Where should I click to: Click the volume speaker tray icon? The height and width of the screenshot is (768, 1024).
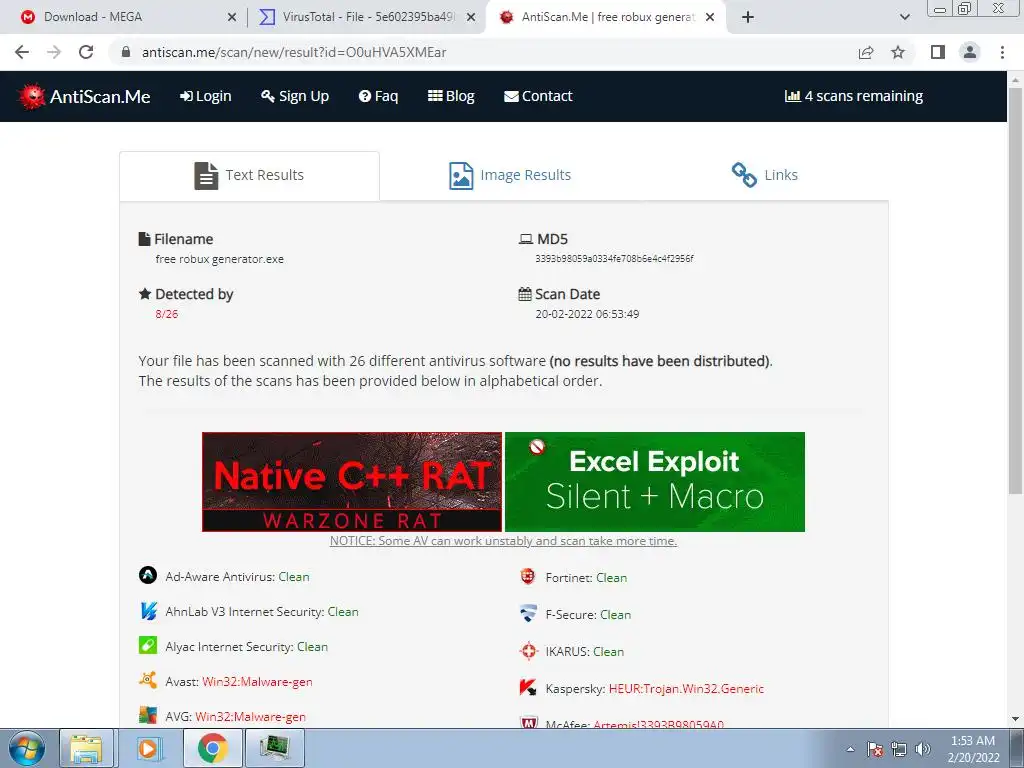click(x=923, y=749)
